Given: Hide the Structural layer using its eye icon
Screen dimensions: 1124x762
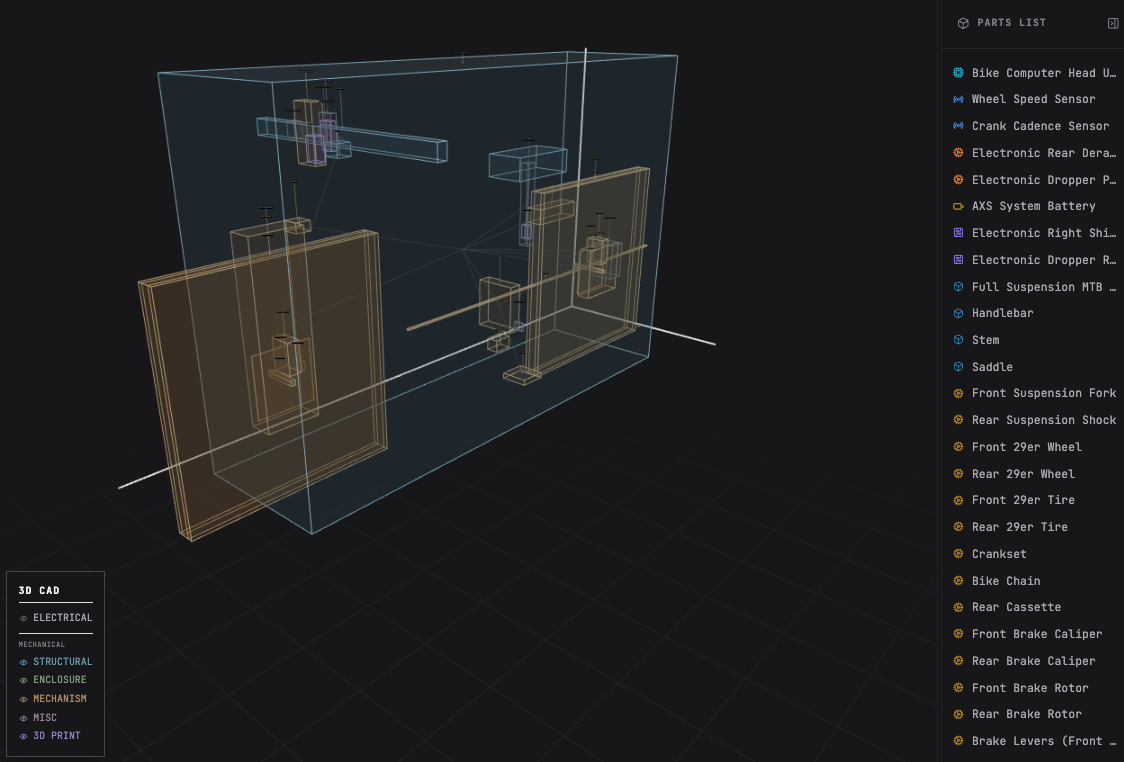Looking at the screenshot, I should pos(24,662).
